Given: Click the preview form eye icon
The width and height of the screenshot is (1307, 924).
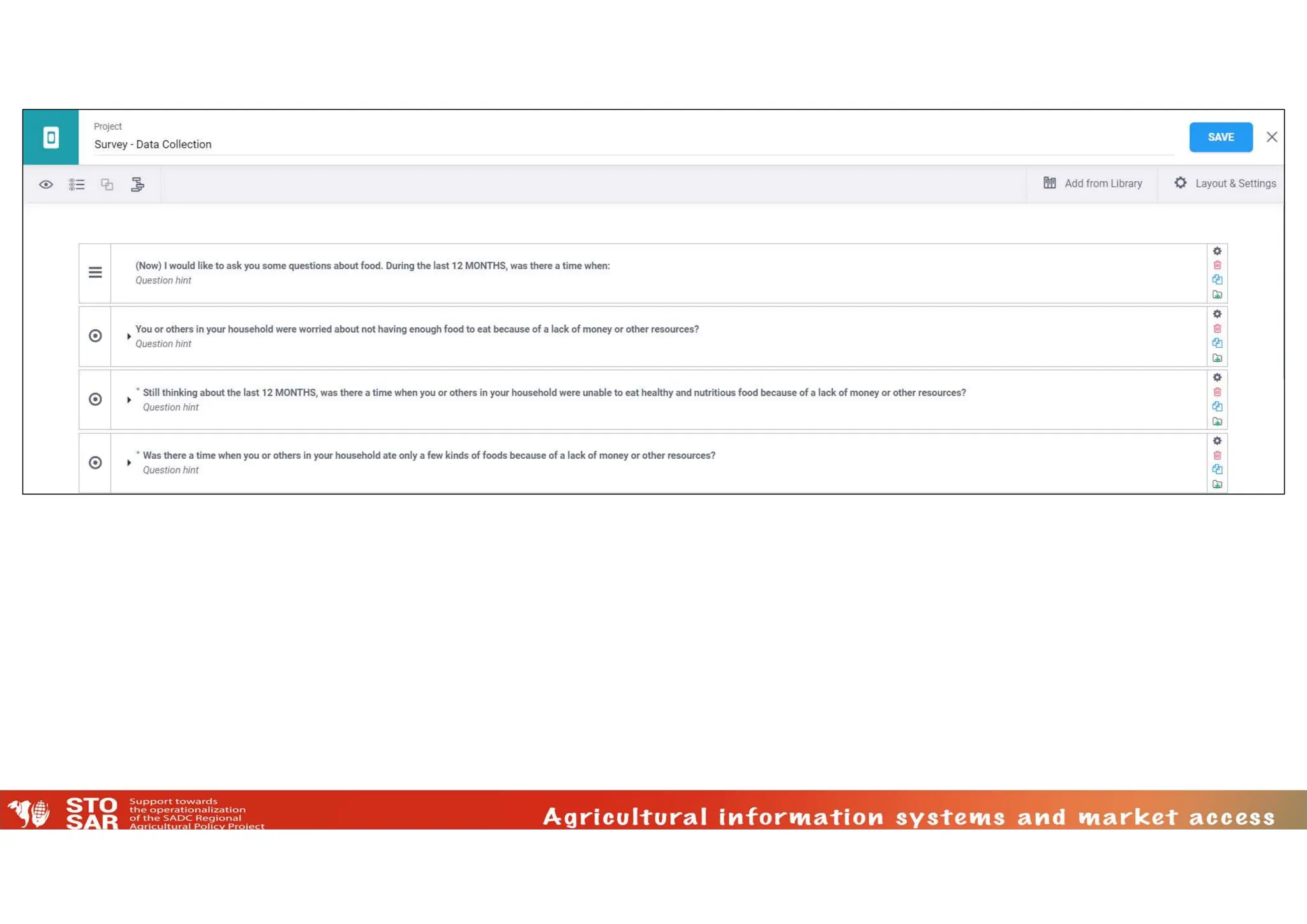Looking at the screenshot, I should (46, 184).
